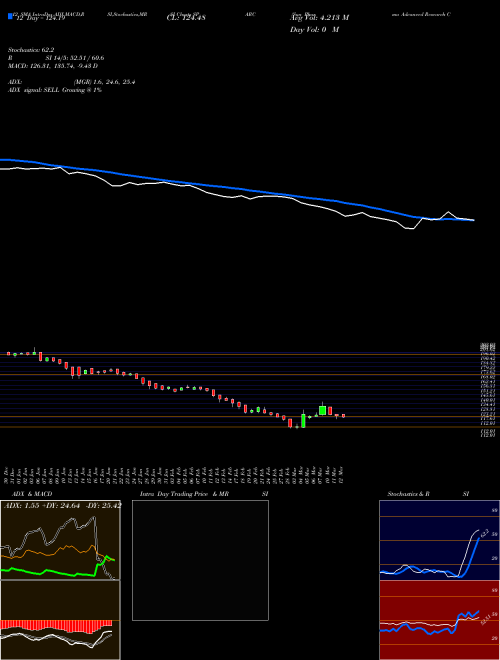Viewport: 500px width, 660px height.
Task: Select the tall narrow green candle at the low
Action: 303,420
